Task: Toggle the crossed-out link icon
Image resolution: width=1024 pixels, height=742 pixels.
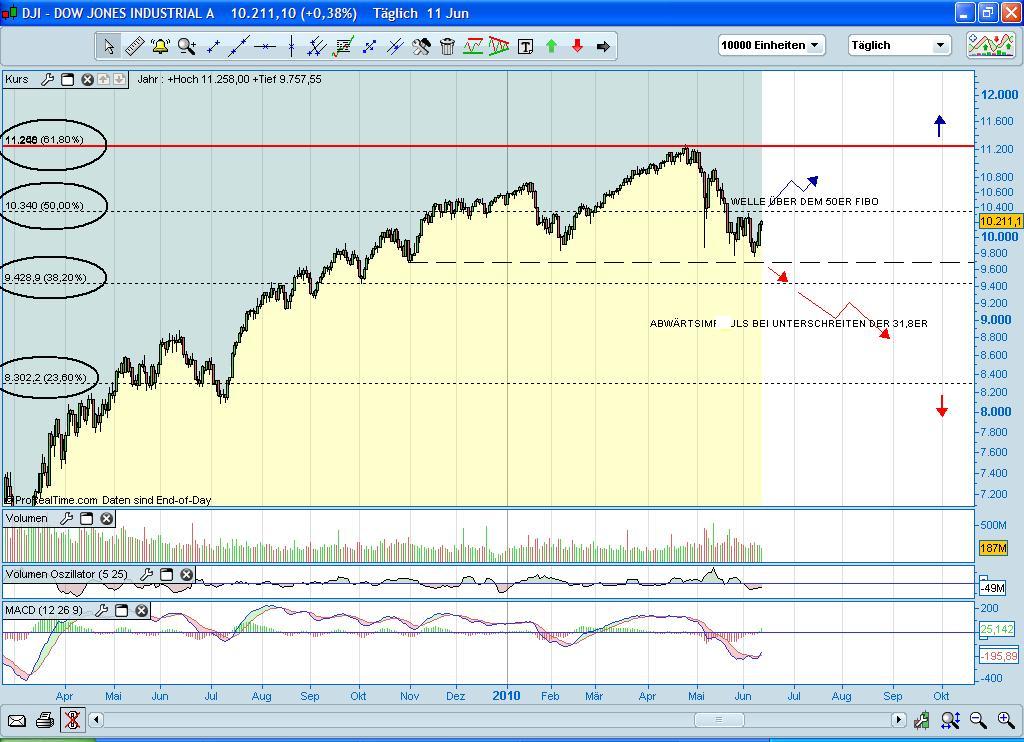Action: (72, 720)
